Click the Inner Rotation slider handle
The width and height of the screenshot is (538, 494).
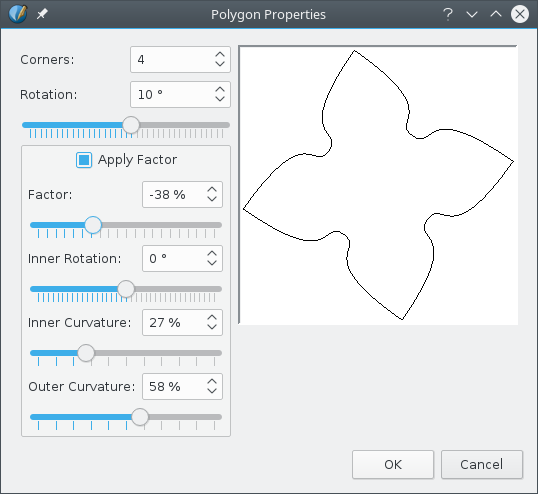pyautogui.click(x=126, y=289)
